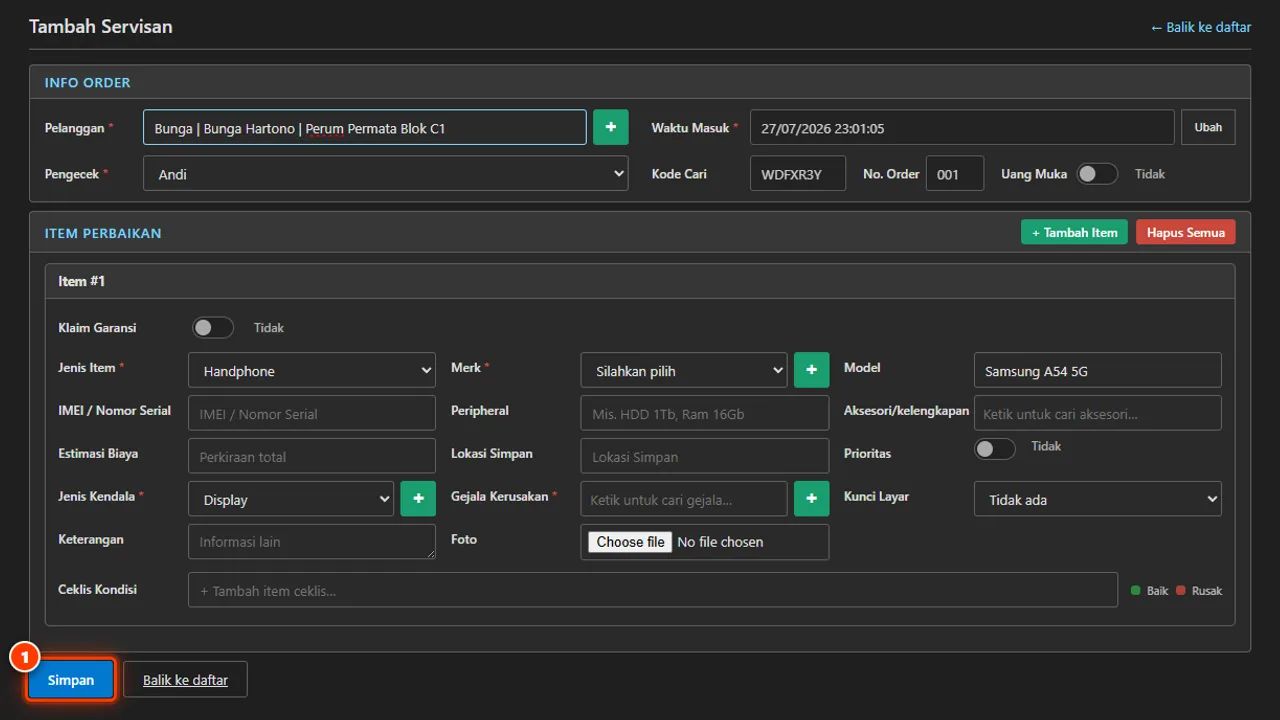Focus the Model field Samsung A54 5G
Viewport: 1280px width, 720px height.
(1098, 370)
